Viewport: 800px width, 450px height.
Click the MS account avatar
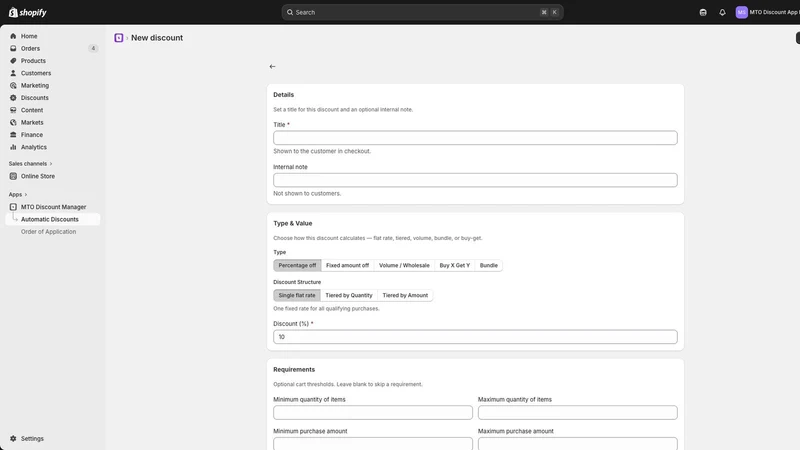(x=741, y=12)
